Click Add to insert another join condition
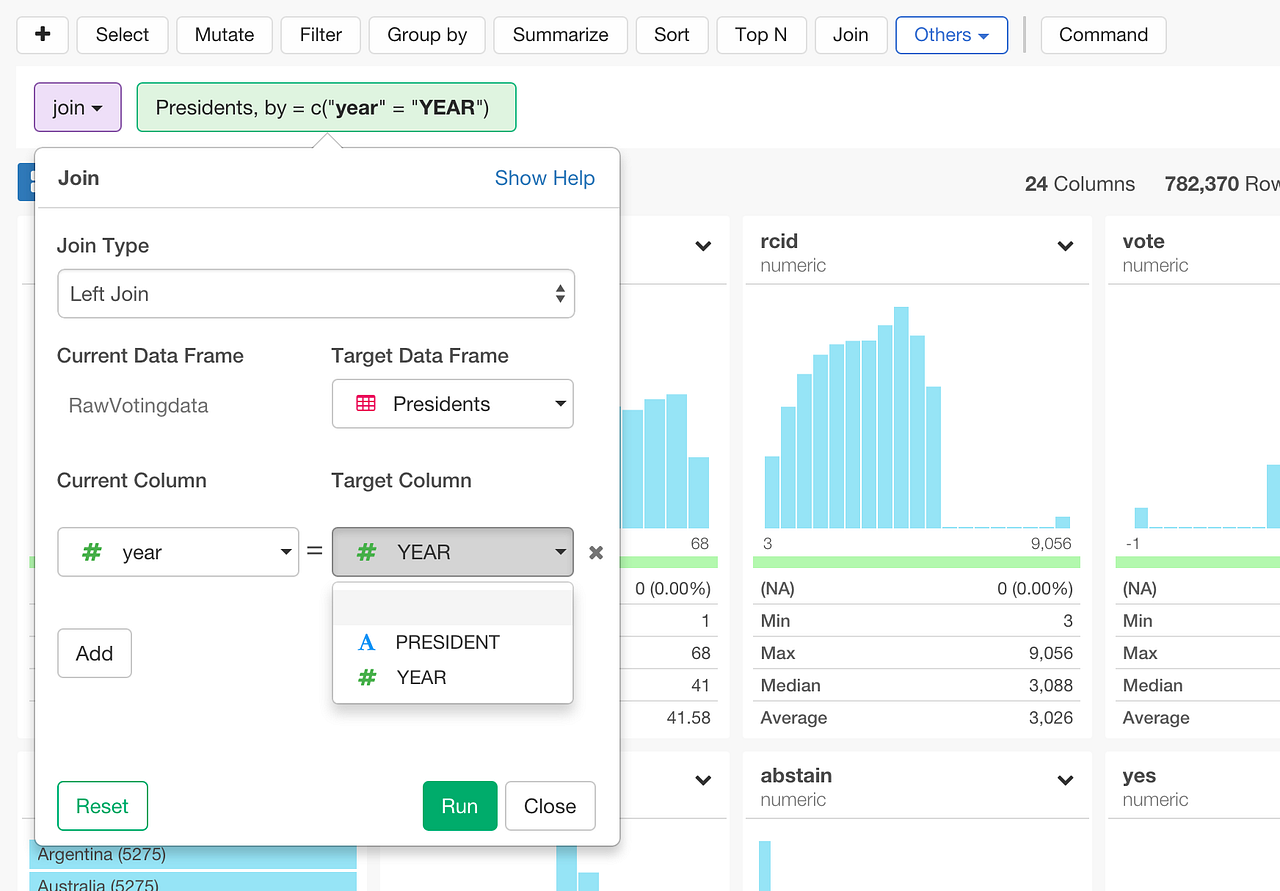1280x891 pixels. pos(94,653)
